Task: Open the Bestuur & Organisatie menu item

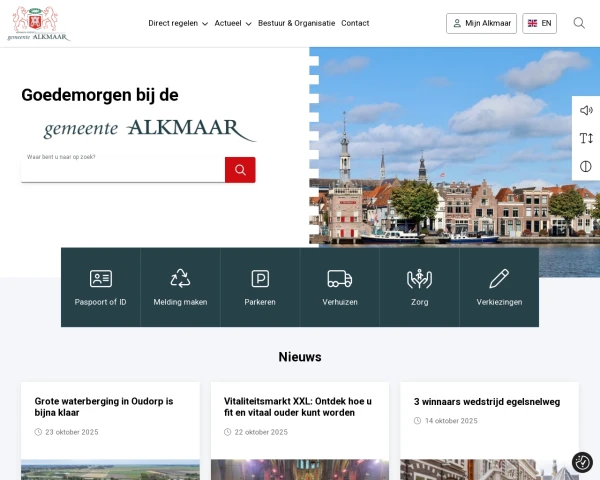Action: tap(296, 23)
